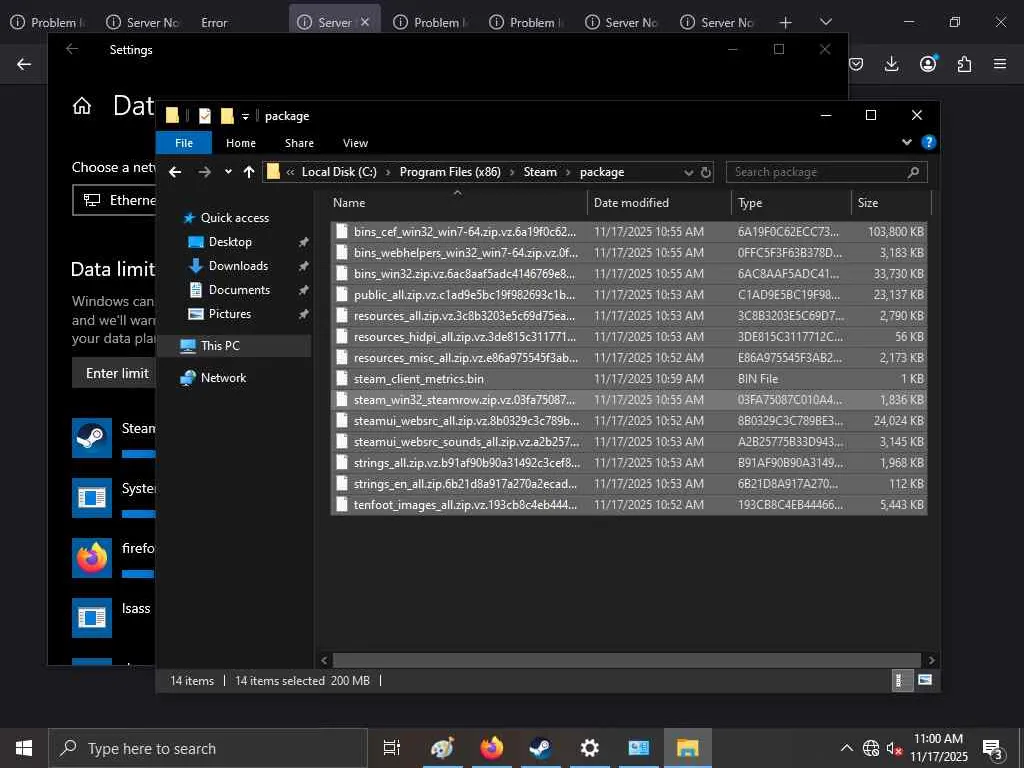This screenshot has width=1024, height=768.
Task: Open Documents in navigation pane
Action: pos(239,289)
